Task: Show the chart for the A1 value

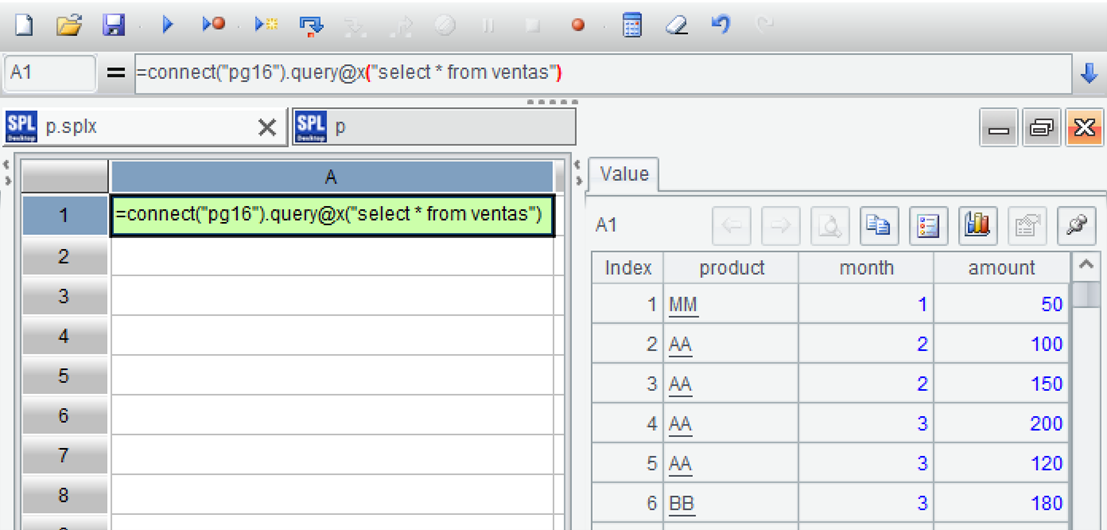Action: pyautogui.click(x=975, y=226)
